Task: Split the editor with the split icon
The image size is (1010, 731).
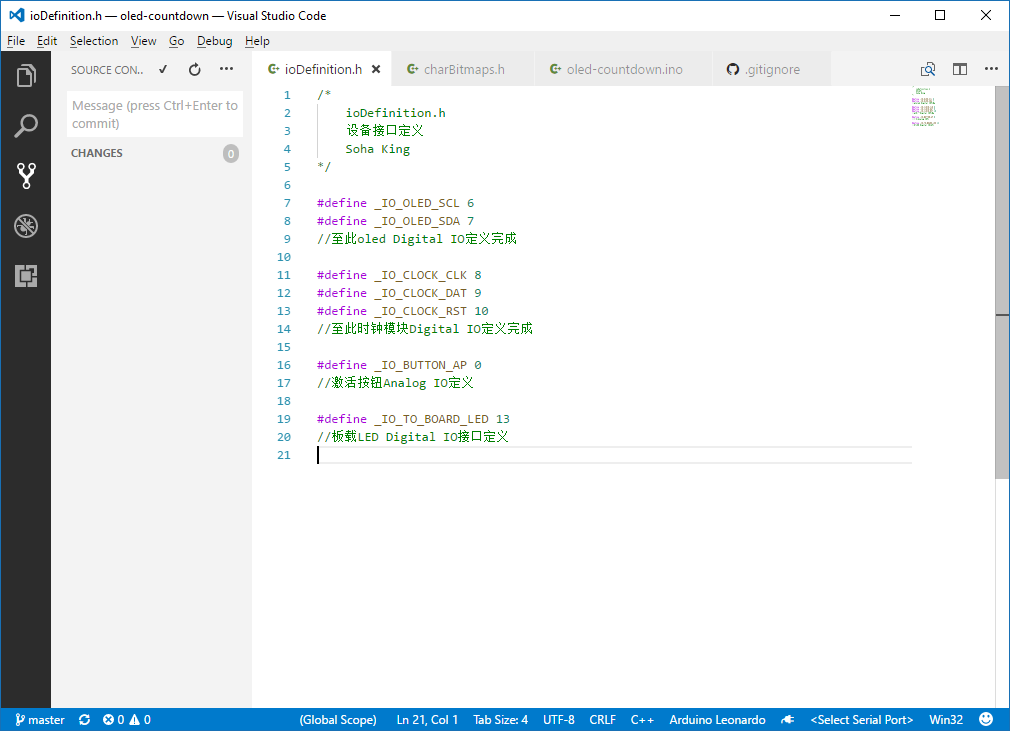Action: (960, 69)
